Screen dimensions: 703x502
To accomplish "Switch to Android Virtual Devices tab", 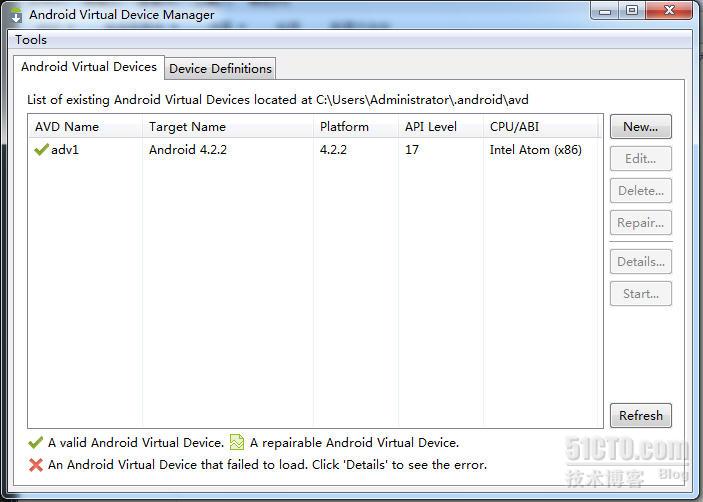I will (x=89, y=67).
